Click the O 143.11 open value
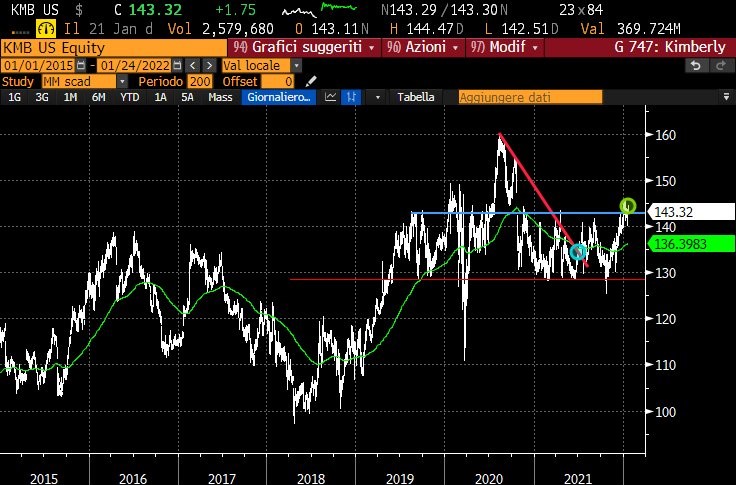The width and height of the screenshot is (736, 485). [x=332, y=29]
